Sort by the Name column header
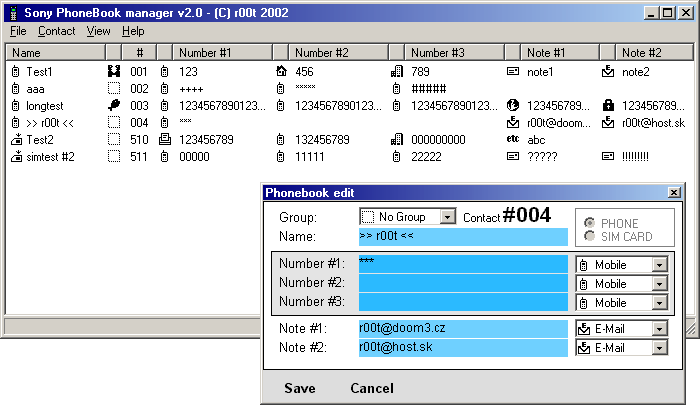 (56, 52)
